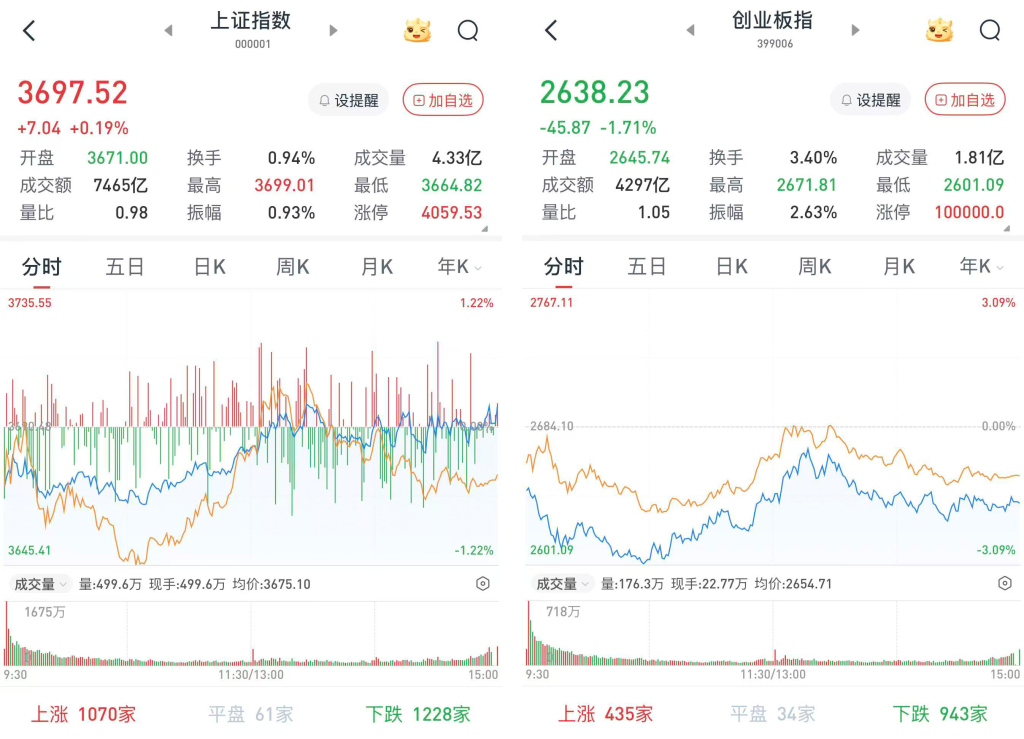The image size is (1024, 739).
Task: Open search in 上证指数 panel
Action: tap(468, 30)
